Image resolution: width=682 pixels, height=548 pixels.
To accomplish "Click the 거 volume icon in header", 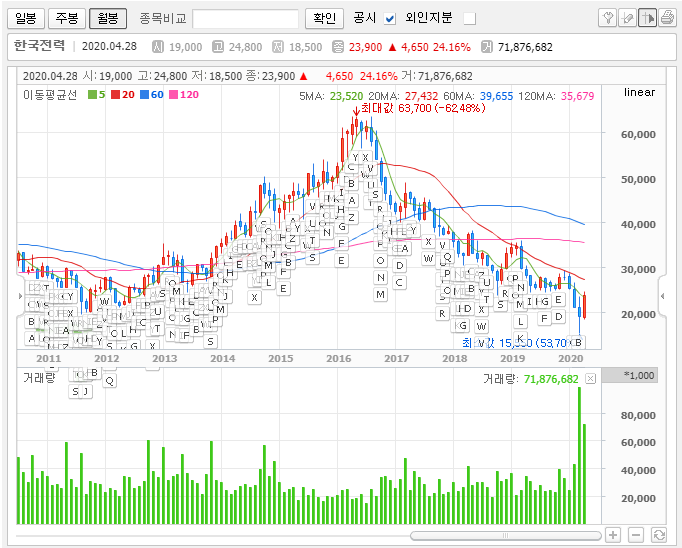I will [487, 47].
